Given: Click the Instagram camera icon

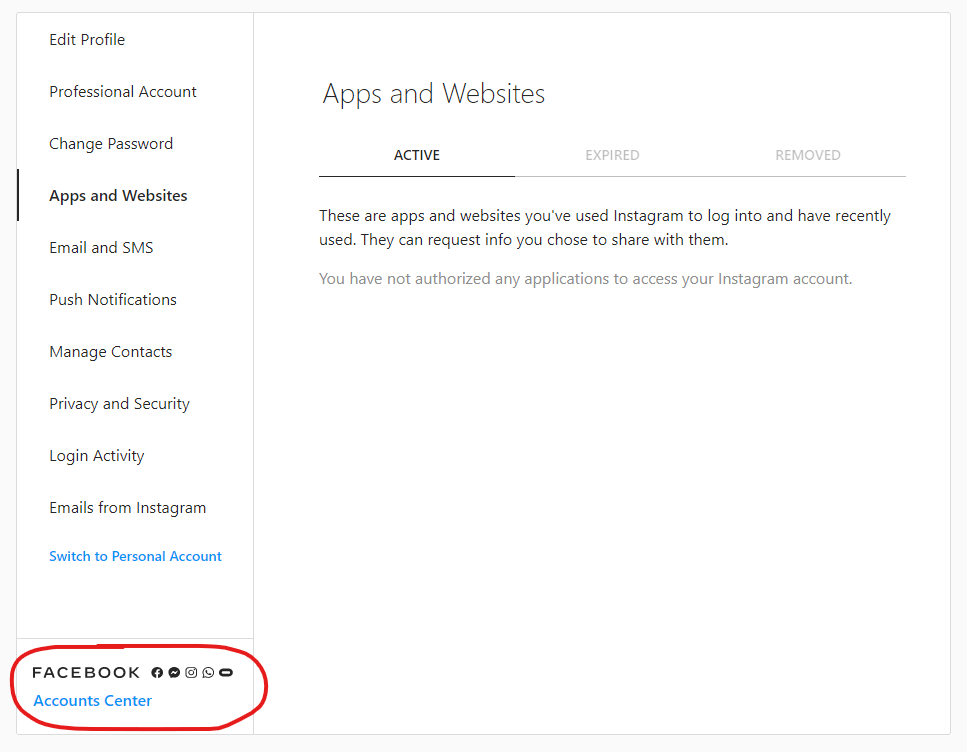Looking at the screenshot, I should (191, 672).
